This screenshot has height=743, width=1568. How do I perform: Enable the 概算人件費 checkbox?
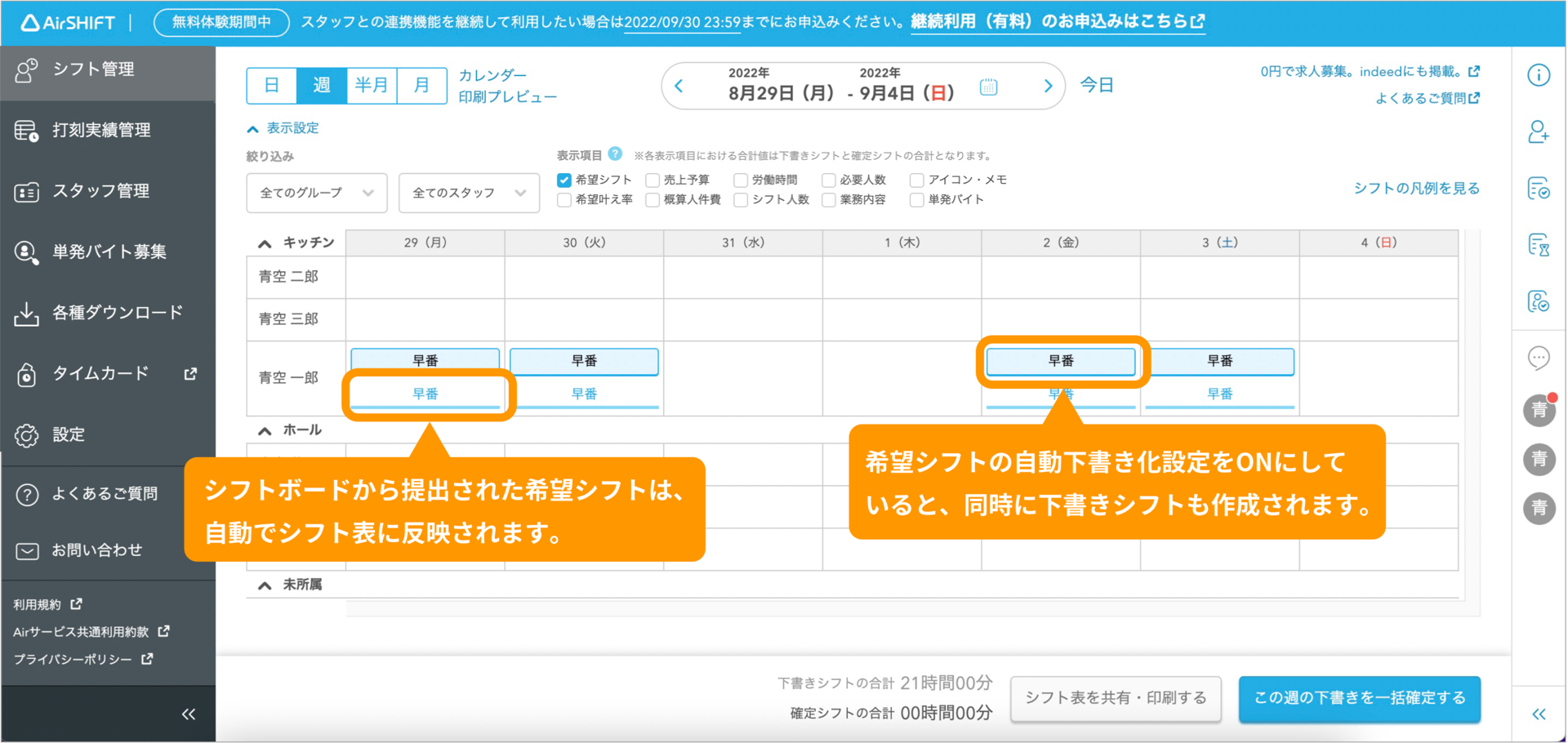653,200
